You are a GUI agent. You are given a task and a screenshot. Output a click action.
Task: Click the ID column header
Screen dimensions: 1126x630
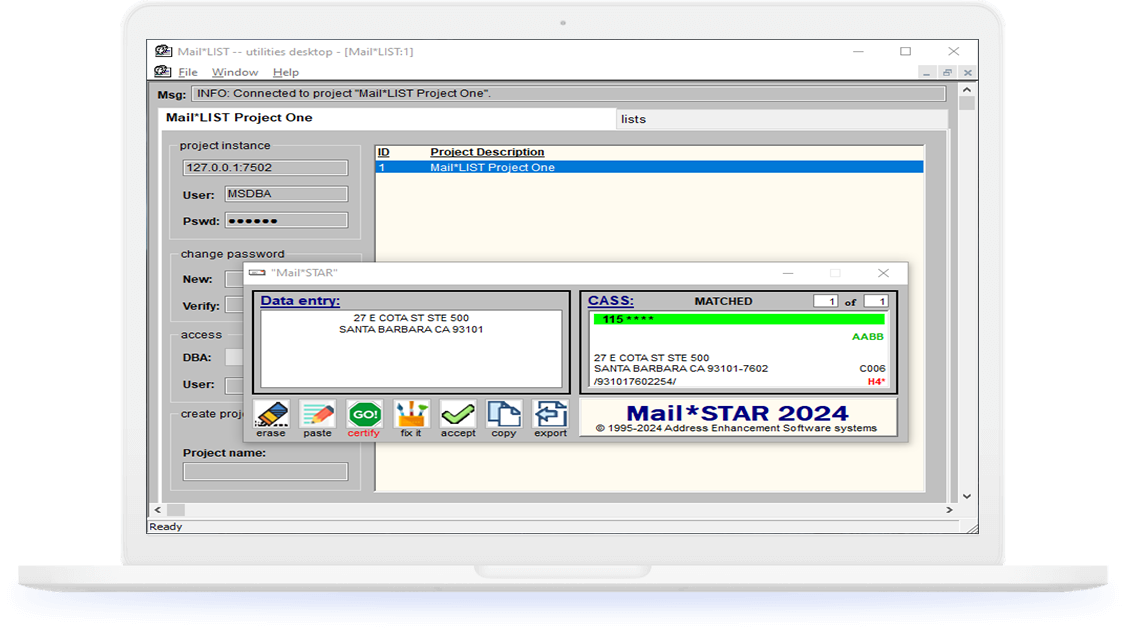tap(383, 152)
